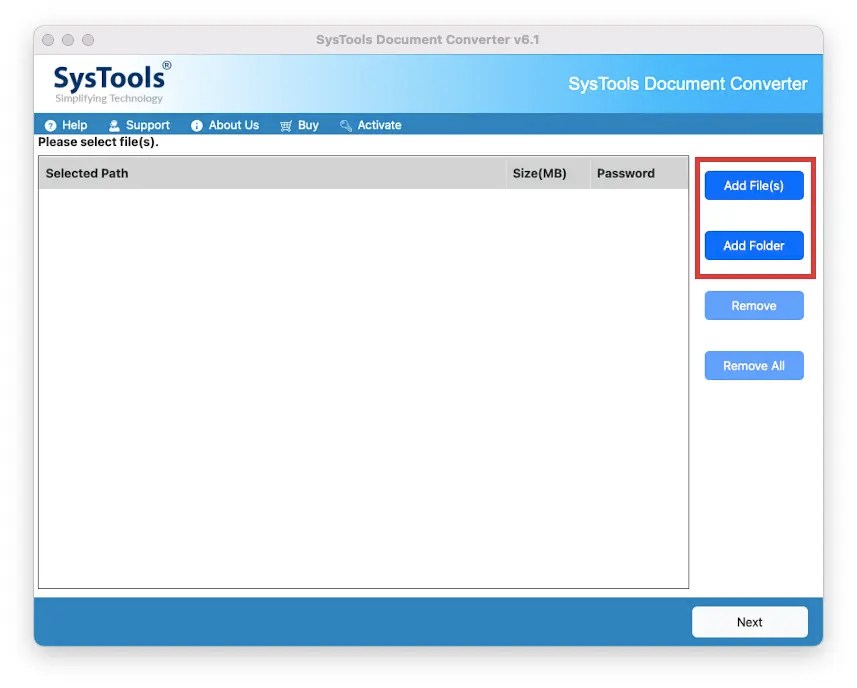Click the SysTools logo

(112, 83)
